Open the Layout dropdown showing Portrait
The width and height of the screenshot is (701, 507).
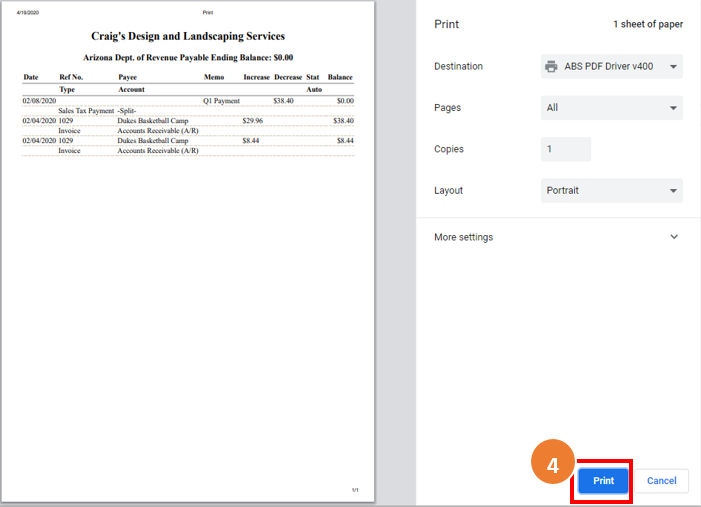[612, 190]
